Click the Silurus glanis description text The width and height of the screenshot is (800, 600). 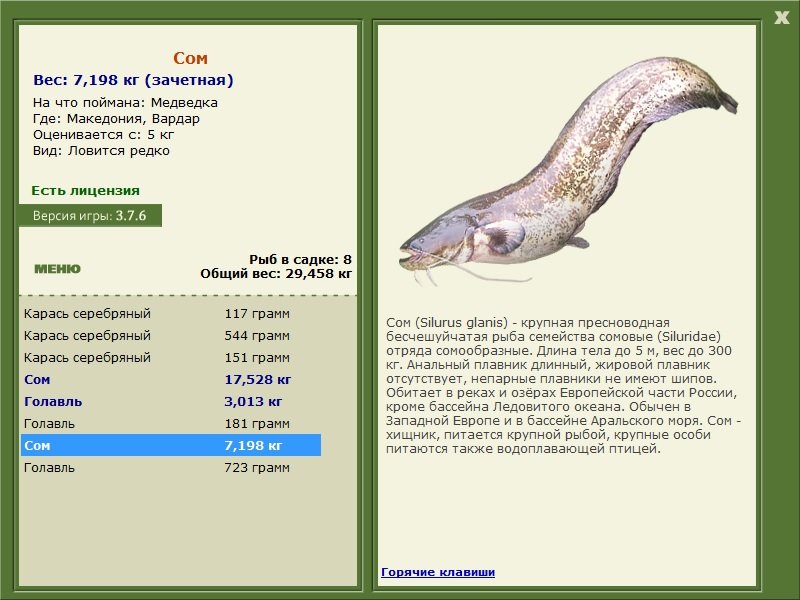pos(563,386)
